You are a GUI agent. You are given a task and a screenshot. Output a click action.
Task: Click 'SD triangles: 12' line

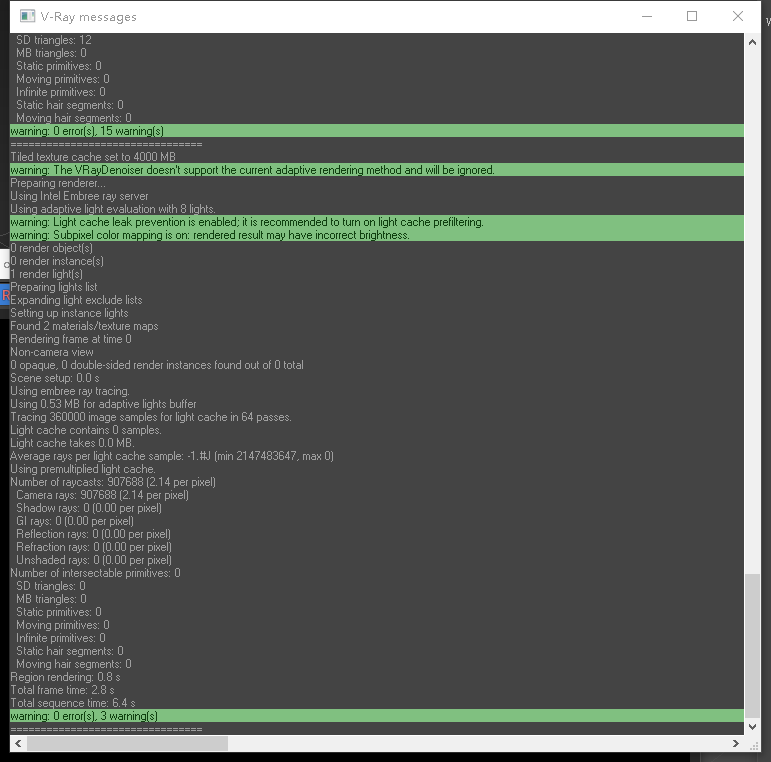coord(54,40)
